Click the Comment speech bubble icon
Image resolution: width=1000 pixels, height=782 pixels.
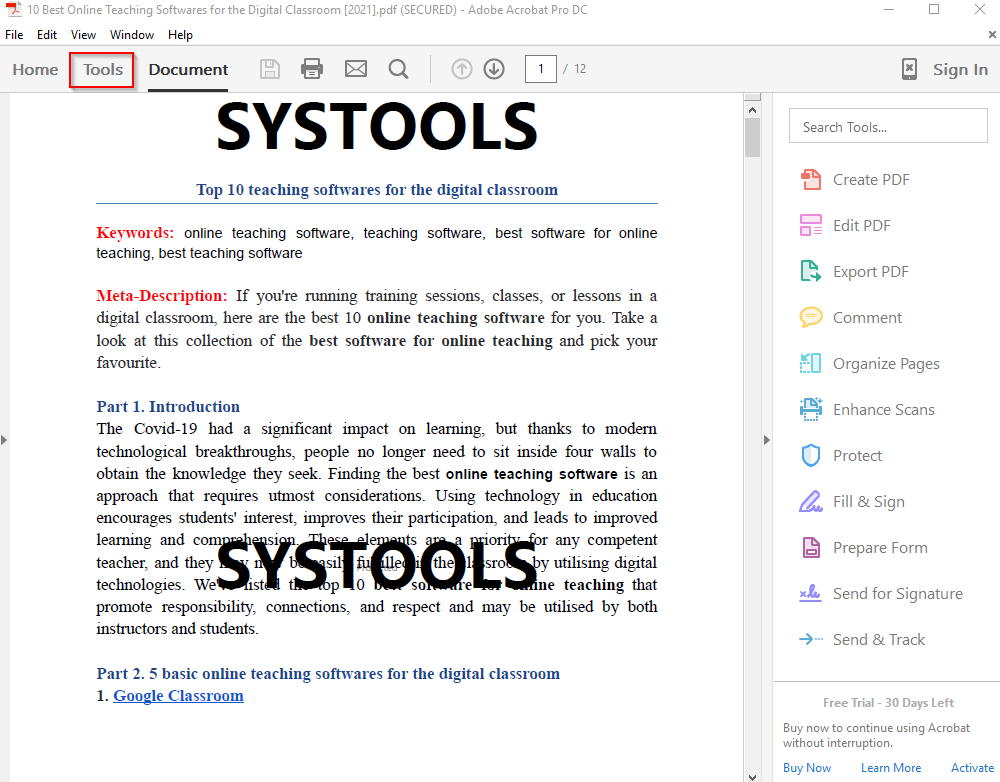(x=811, y=318)
